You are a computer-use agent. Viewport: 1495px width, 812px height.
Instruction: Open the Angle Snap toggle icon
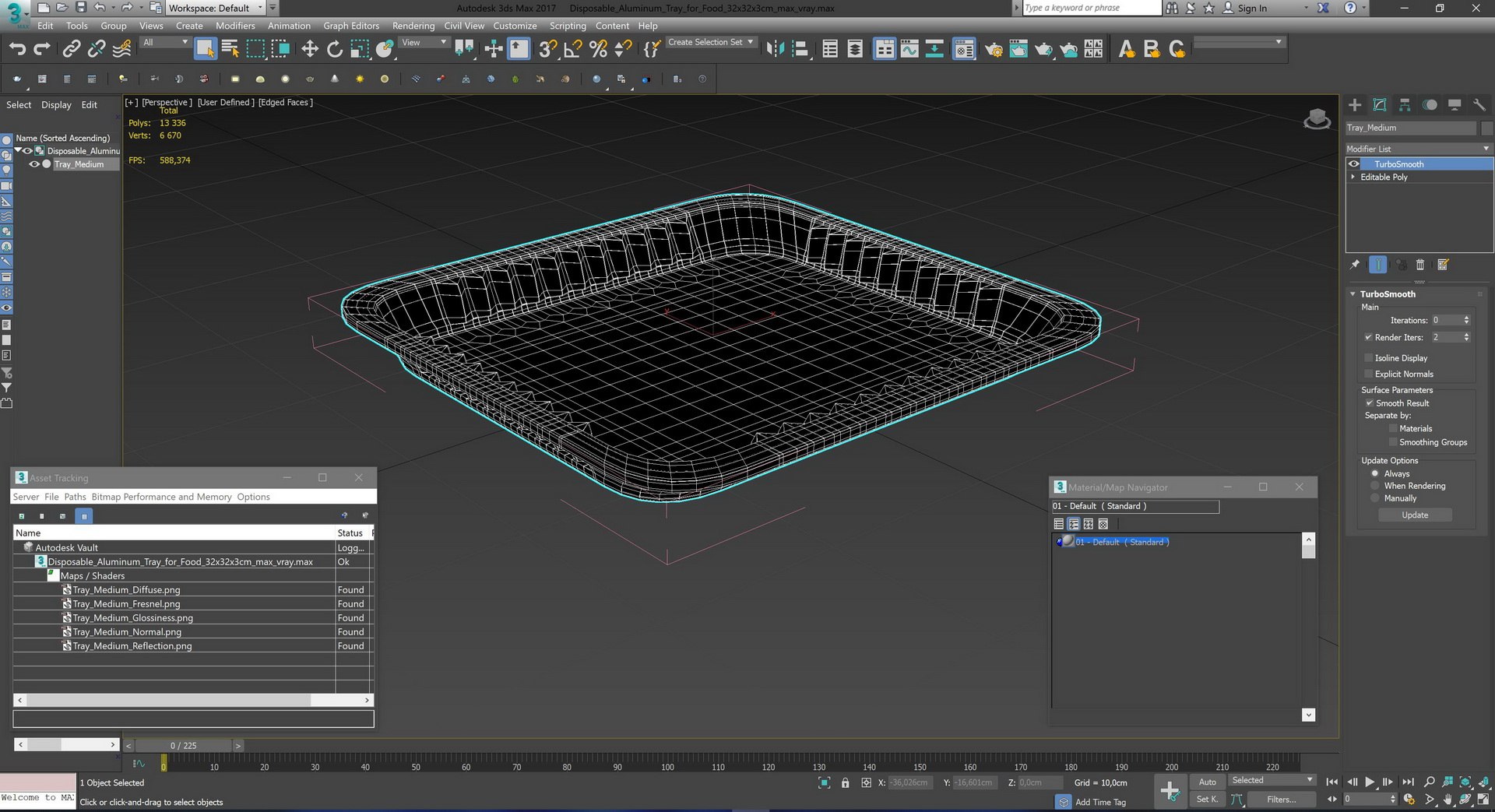pyautogui.click(x=572, y=50)
